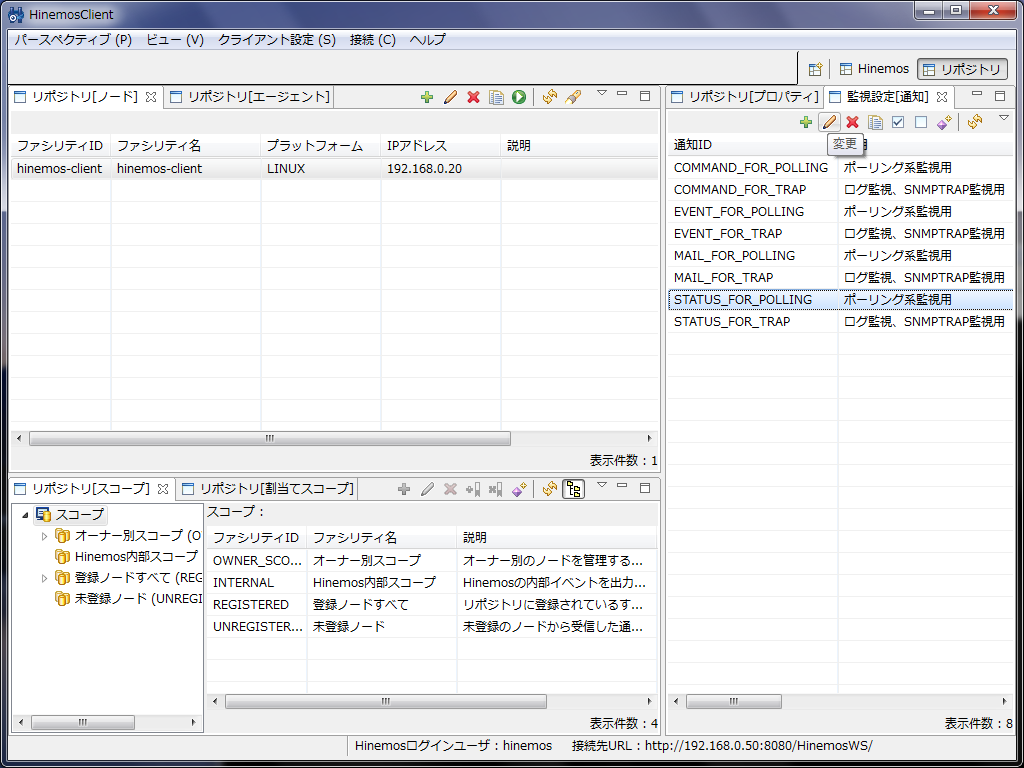Open the パースペクティブ (P) menu
1024x768 pixels.
click(73, 40)
